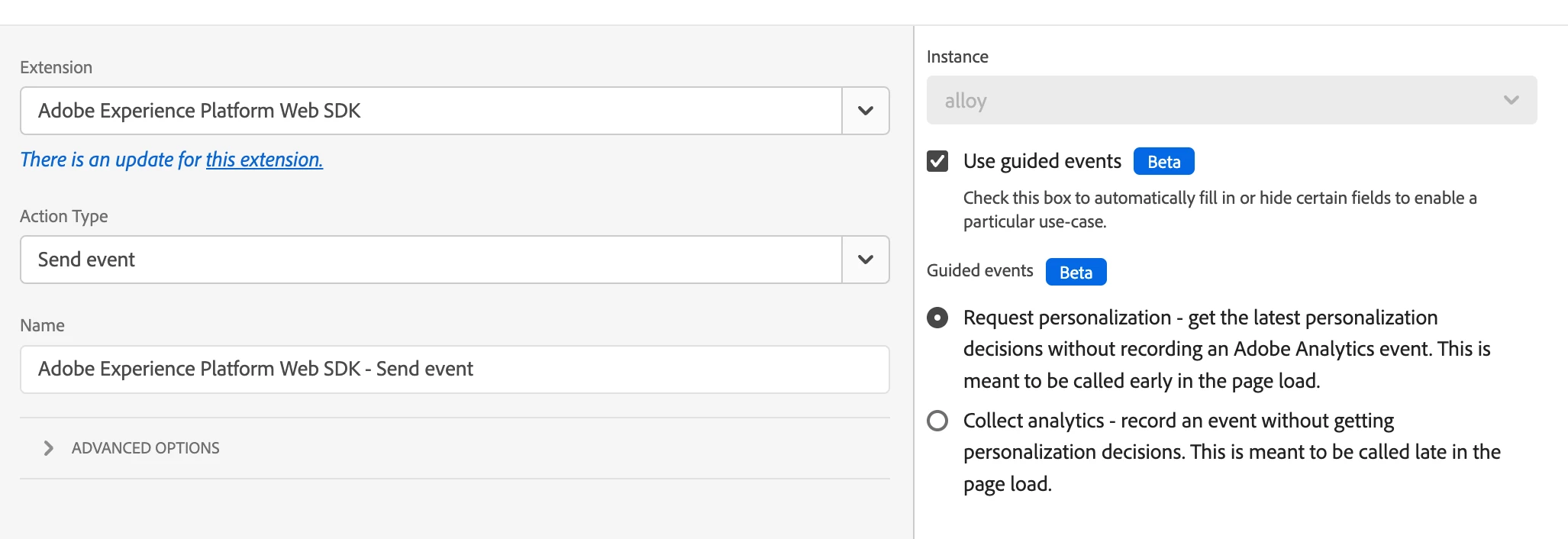Image resolution: width=1568 pixels, height=539 pixels.
Task: Click the 'Use guided events' label text
Action: click(1042, 161)
